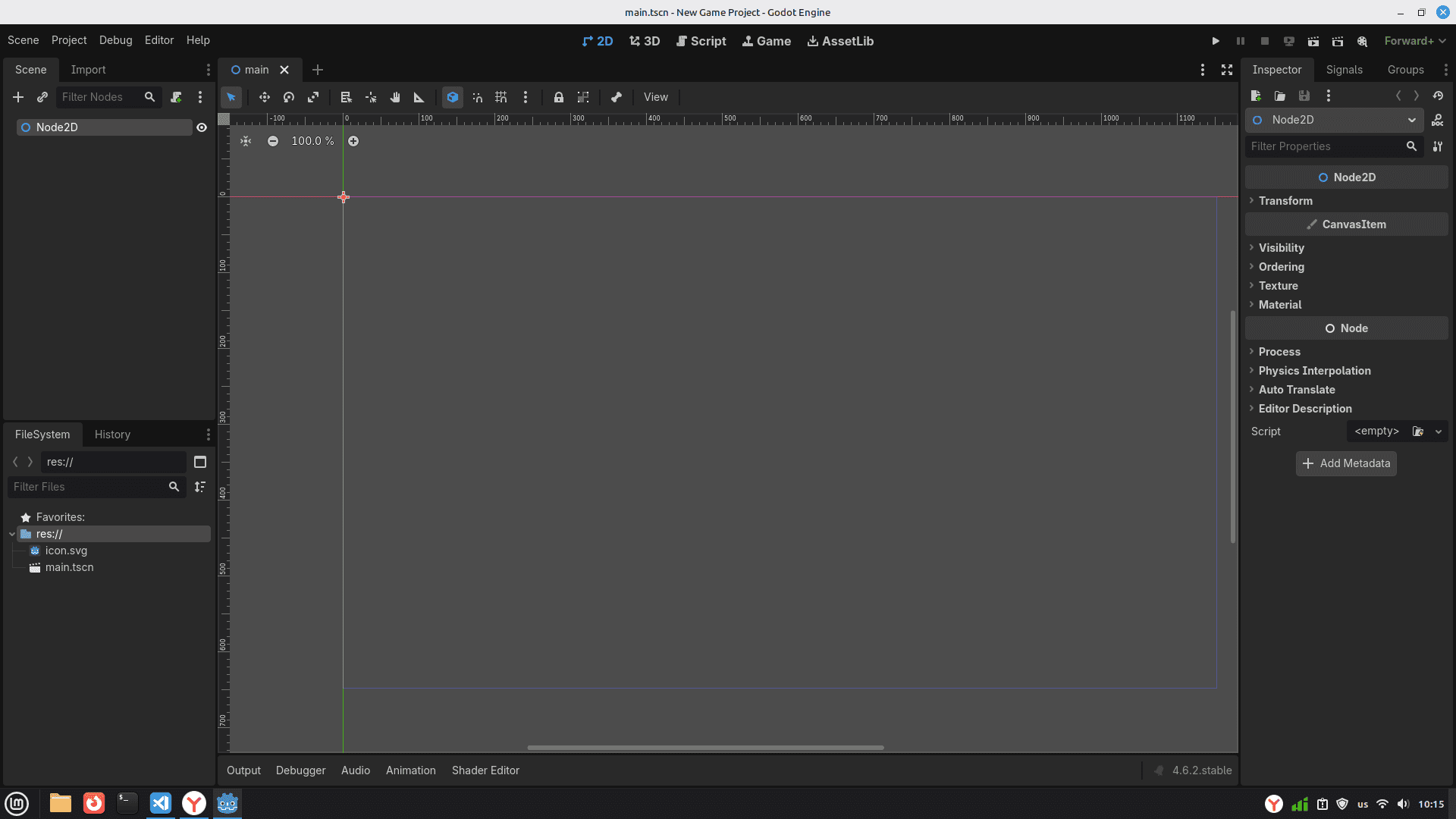Open the Animation bottom panel
Viewport: 1456px width, 819px height.
point(411,770)
